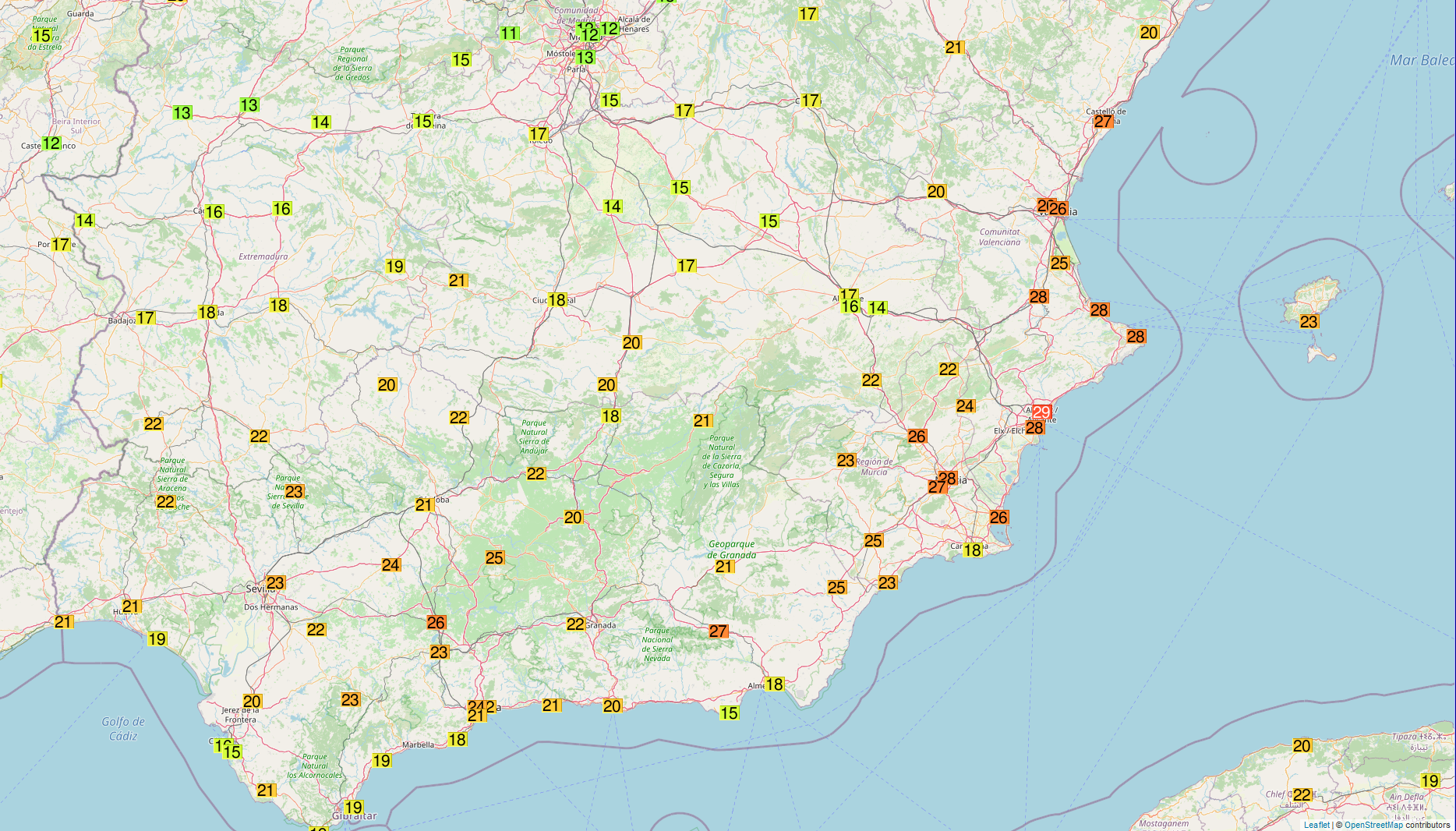Click the 23 marker on Ibiza island
1456x831 pixels.
tap(1309, 322)
